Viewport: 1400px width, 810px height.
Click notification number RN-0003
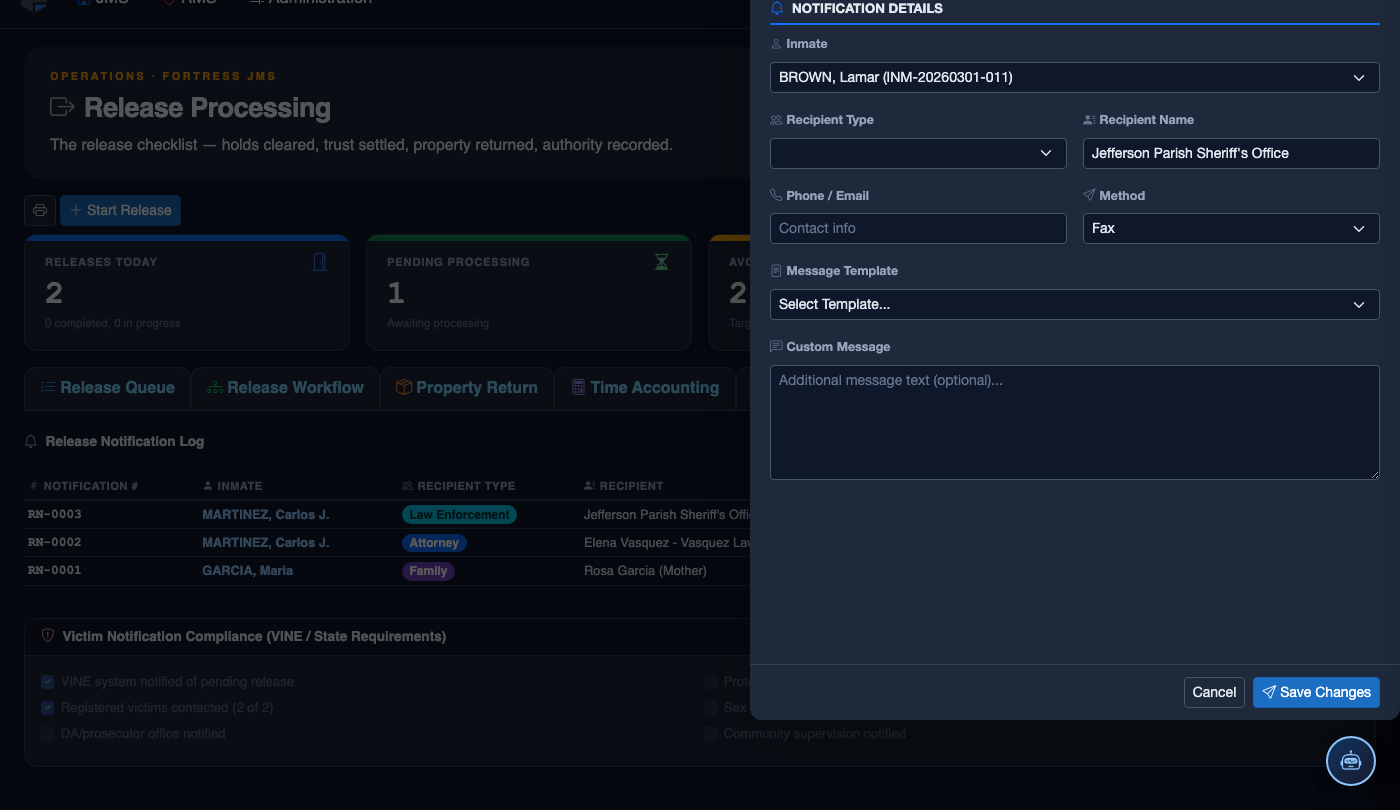tap(55, 515)
